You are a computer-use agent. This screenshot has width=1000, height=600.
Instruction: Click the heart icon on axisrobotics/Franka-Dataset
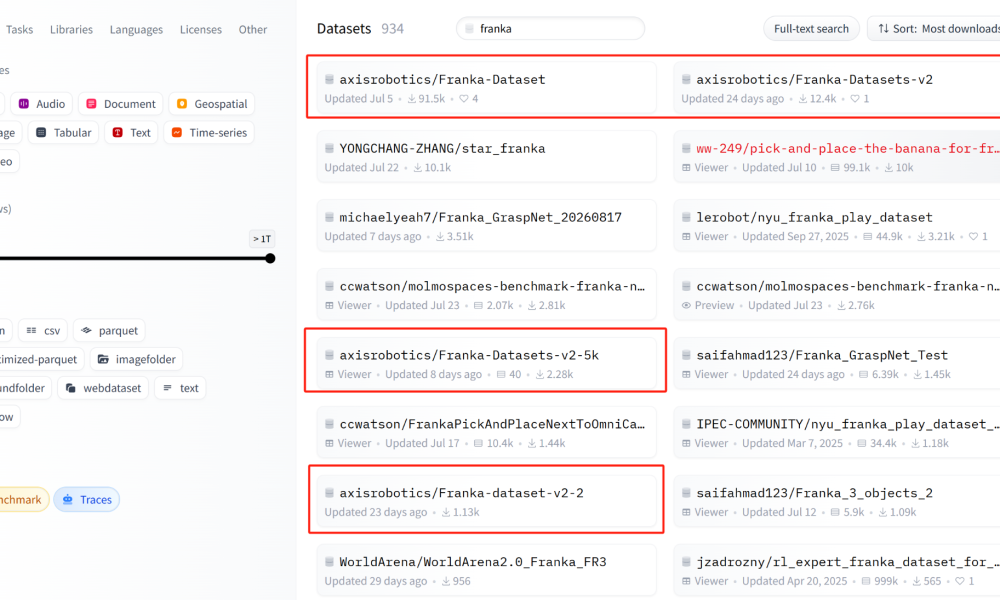point(464,99)
